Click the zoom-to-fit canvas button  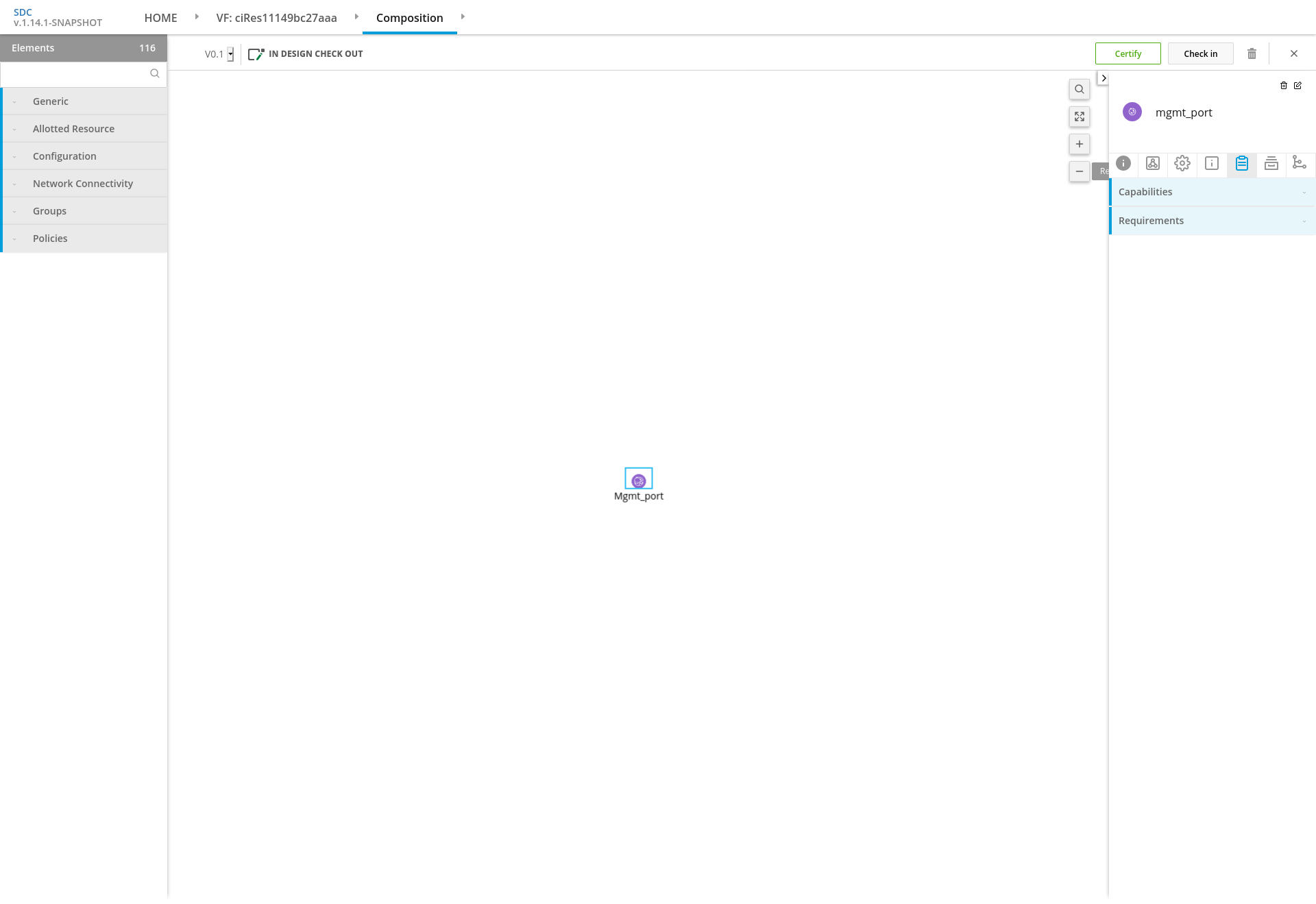[x=1079, y=117]
